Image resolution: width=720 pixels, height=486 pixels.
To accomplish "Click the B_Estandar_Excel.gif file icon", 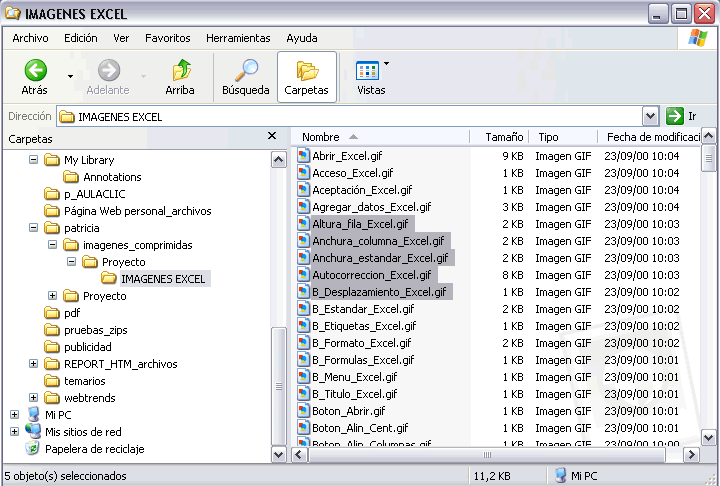I will coord(303,309).
